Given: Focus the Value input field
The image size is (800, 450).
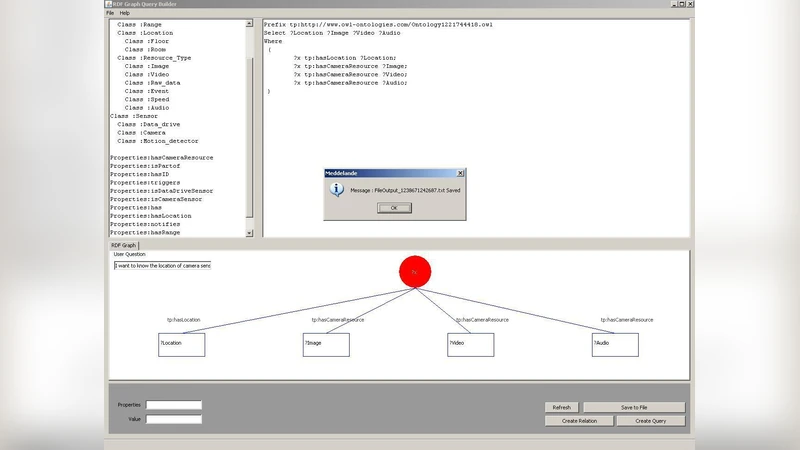Looking at the screenshot, I should pyautogui.click(x=173, y=419).
